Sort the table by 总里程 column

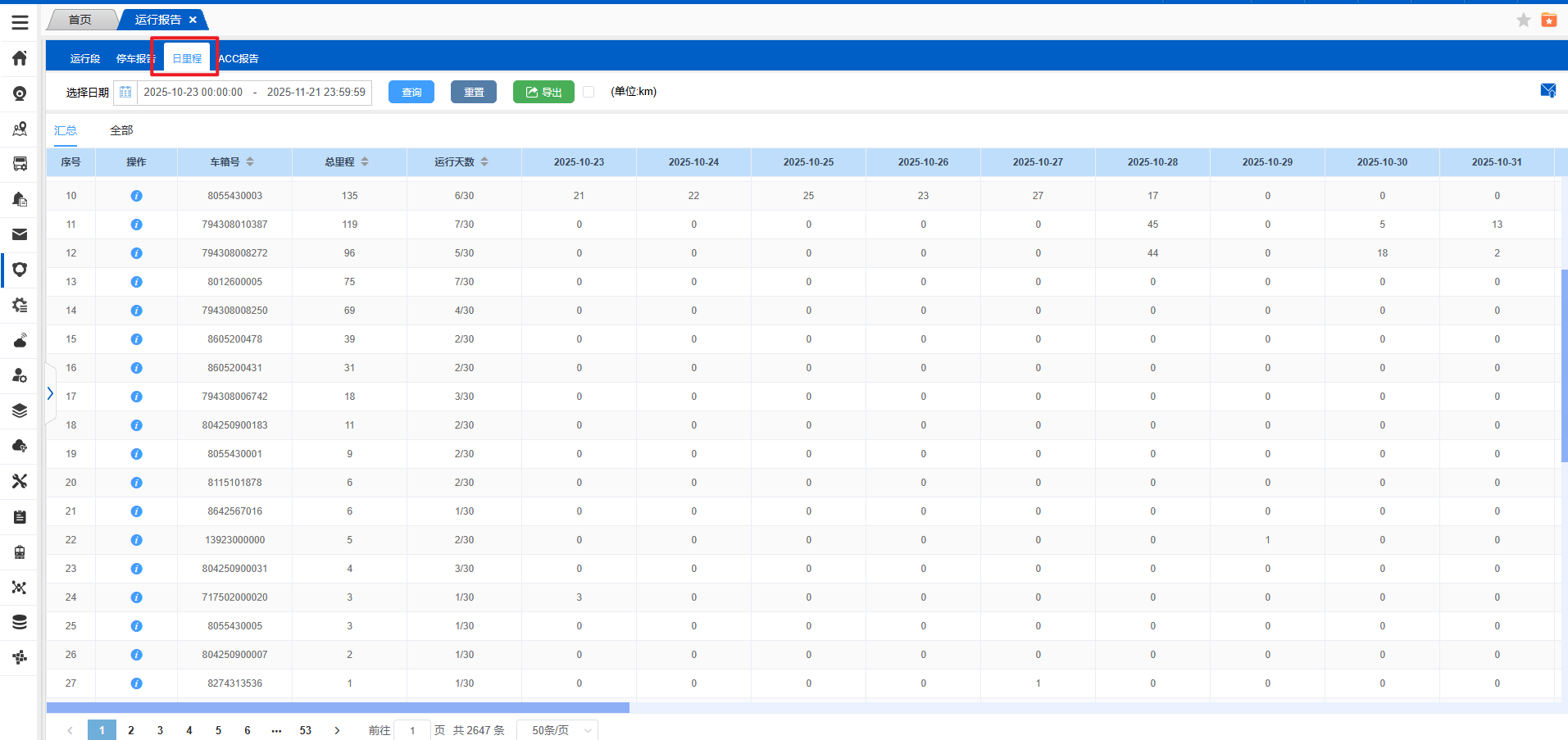coord(365,162)
